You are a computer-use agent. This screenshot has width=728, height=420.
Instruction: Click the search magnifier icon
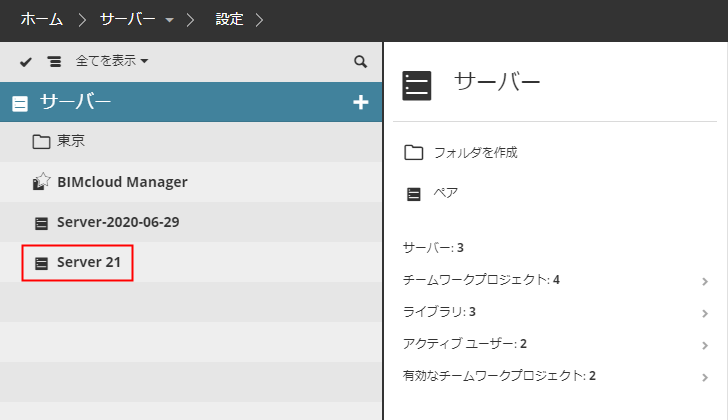(361, 62)
